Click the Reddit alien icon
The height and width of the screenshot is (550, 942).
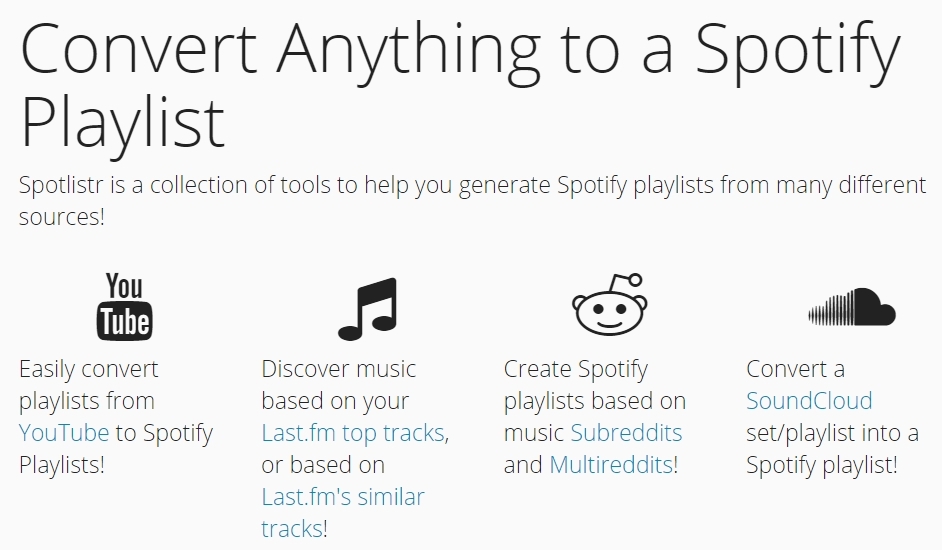[x=609, y=305]
